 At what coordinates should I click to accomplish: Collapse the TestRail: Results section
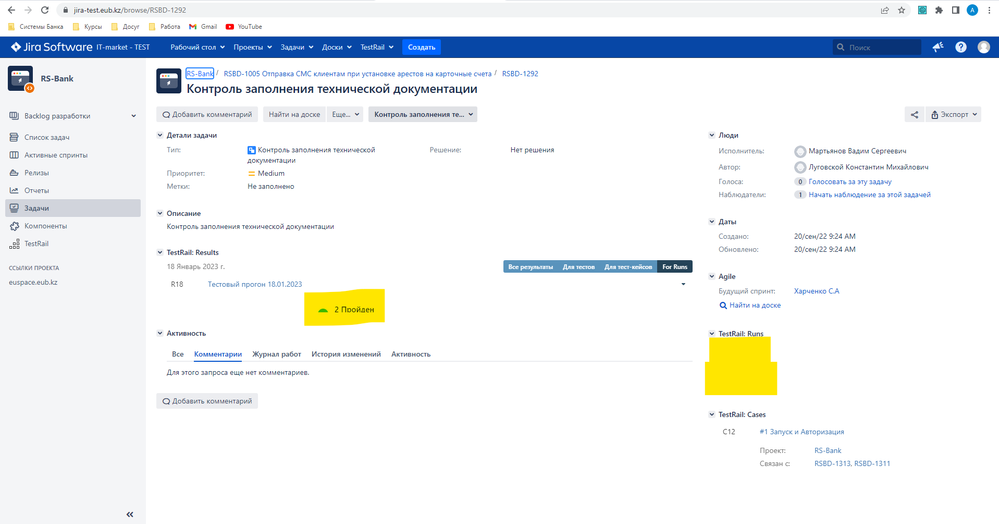pyautogui.click(x=160, y=252)
